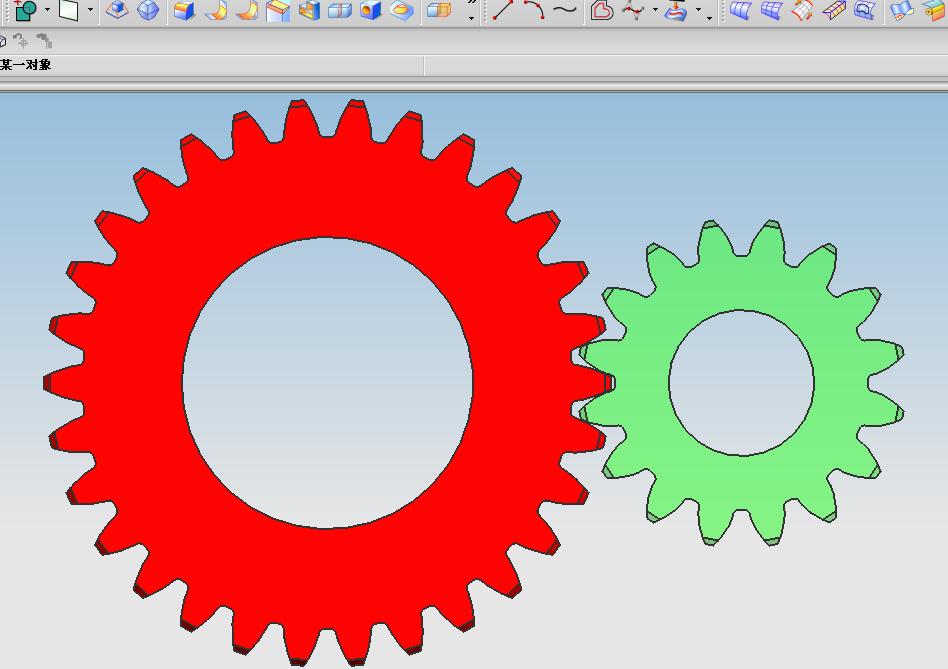Select the Chamfer block icon
The image size is (948, 669).
(278, 11)
